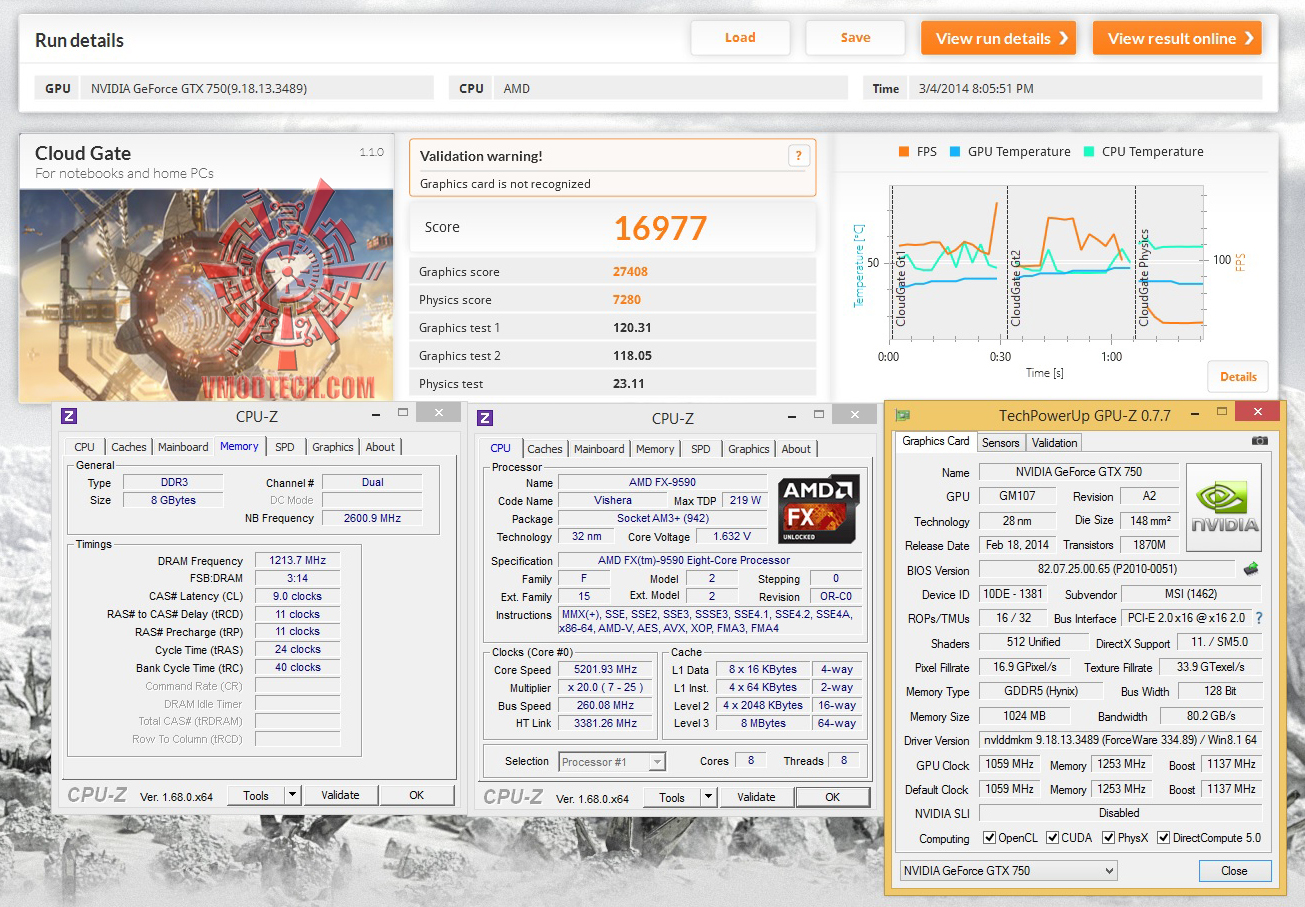Click the Graphics score value 27408
1305x907 pixels.
click(633, 272)
